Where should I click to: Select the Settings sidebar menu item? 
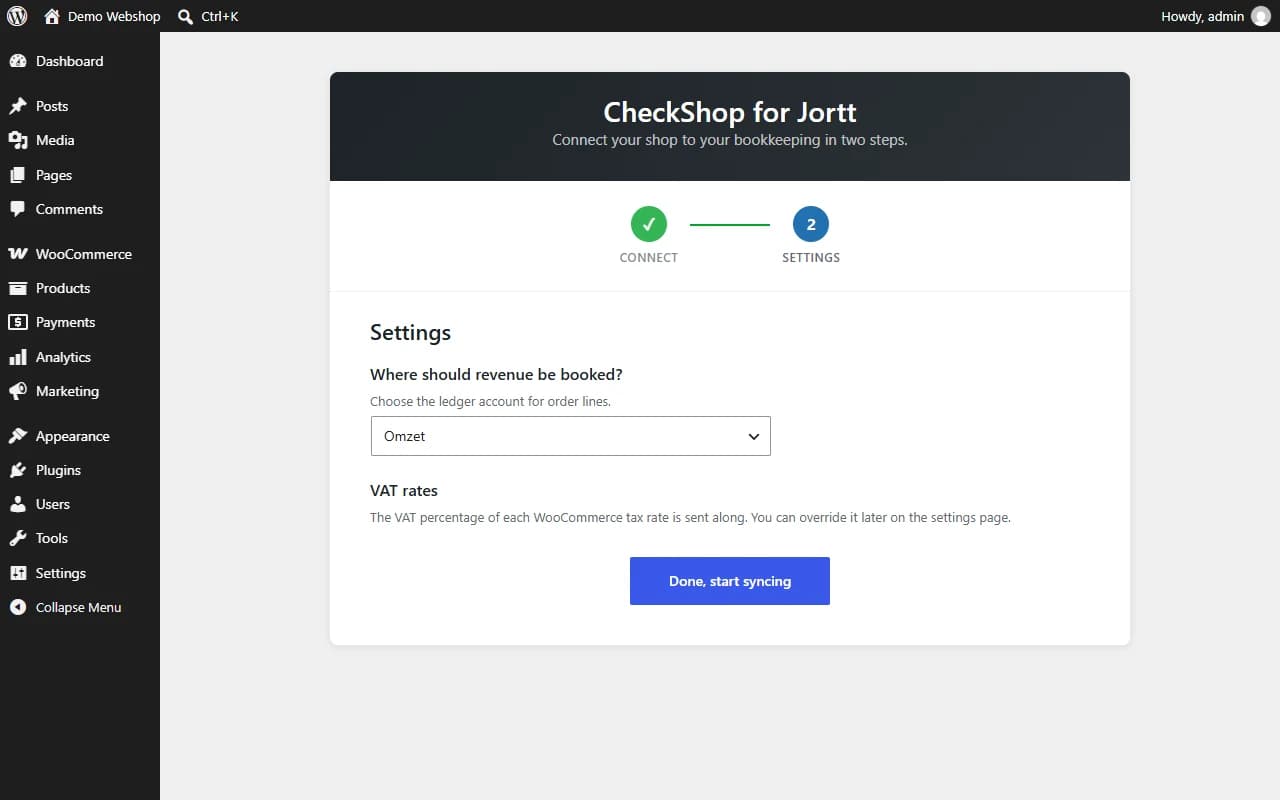(80, 573)
